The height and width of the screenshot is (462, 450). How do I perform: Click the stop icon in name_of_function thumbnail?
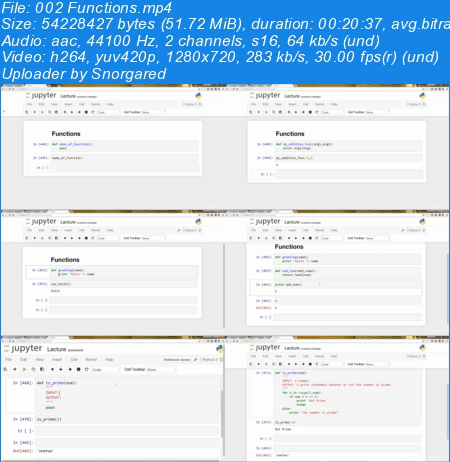coord(86,112)
